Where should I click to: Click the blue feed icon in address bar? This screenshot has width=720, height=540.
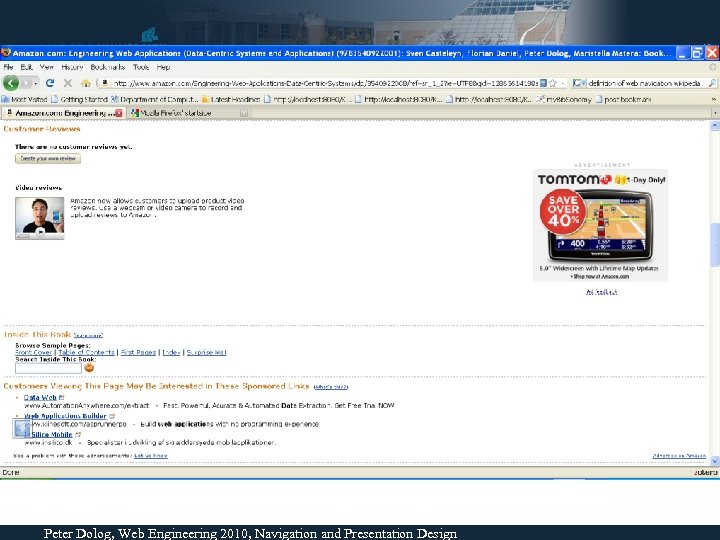click(x=543, y=83)
